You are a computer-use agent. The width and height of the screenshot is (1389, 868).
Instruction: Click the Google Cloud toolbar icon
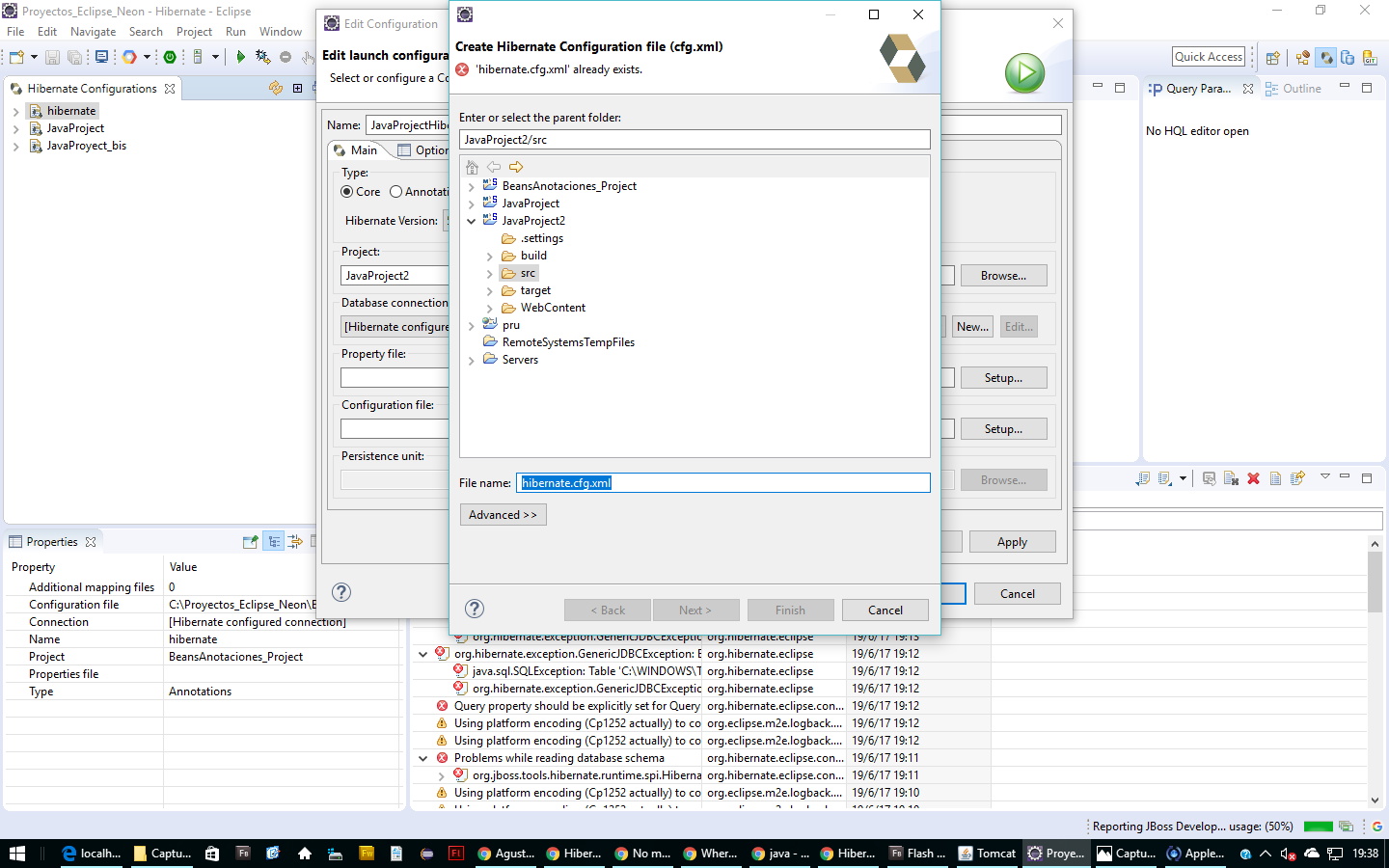[129, 57]
